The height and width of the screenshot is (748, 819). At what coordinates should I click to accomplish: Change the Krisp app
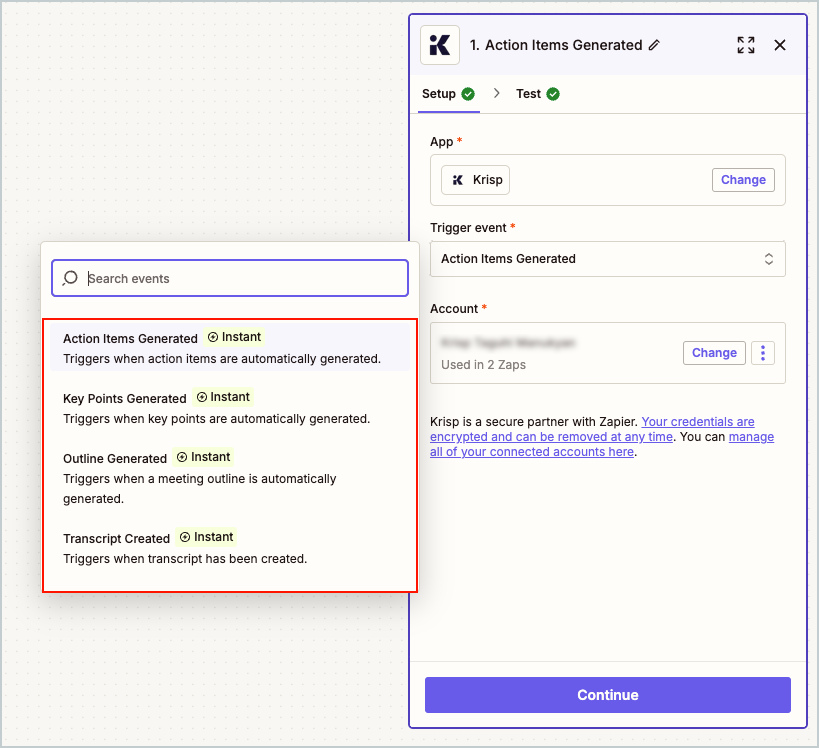[743, 180]
